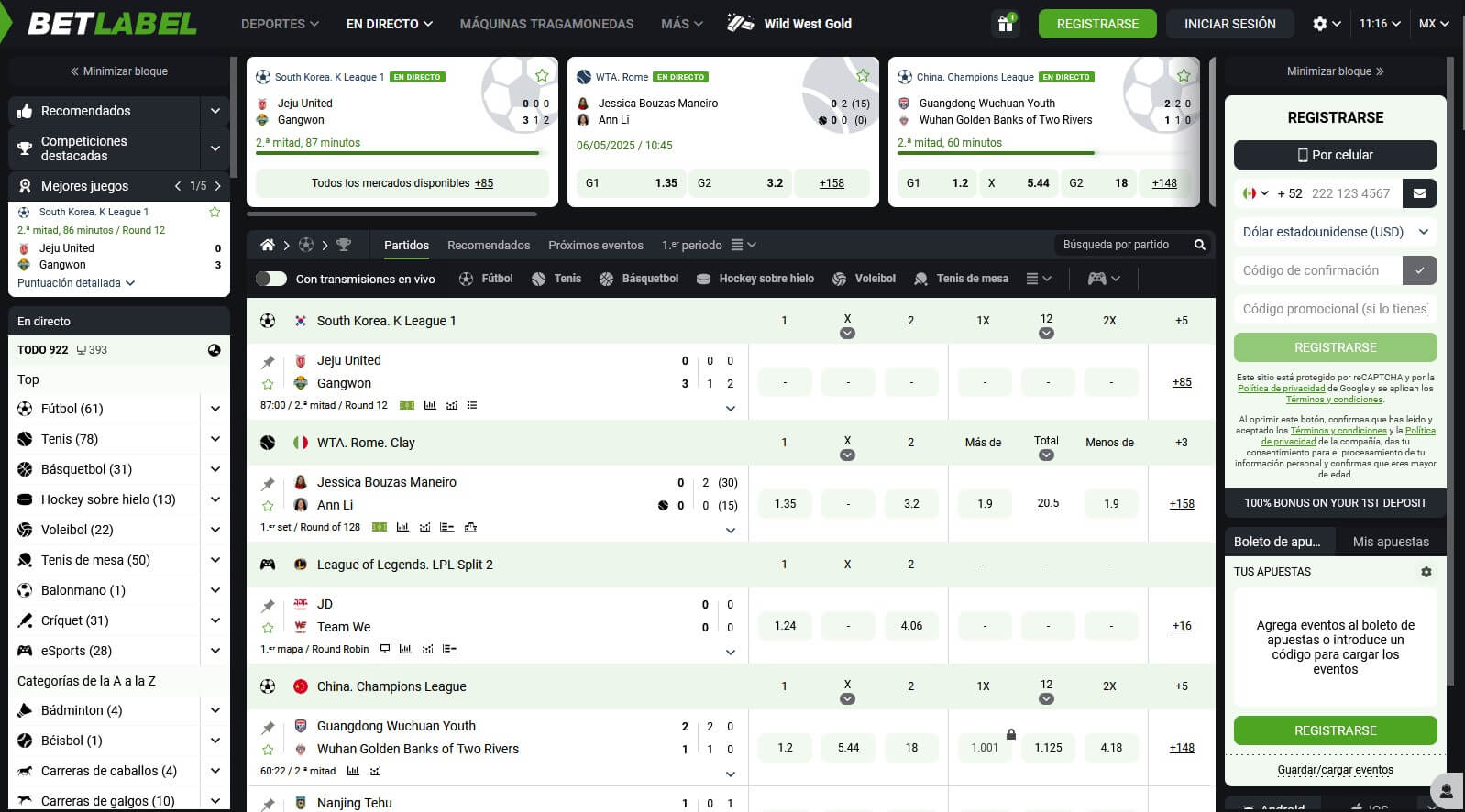Click the BetLabel logo

point(113,24)
